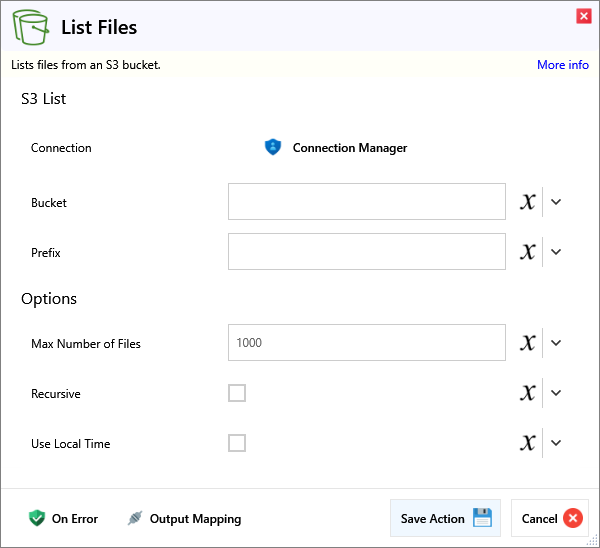Click into the Bucket text field
This screenshot has width=600, height=548.
click(x=366, y=201)
